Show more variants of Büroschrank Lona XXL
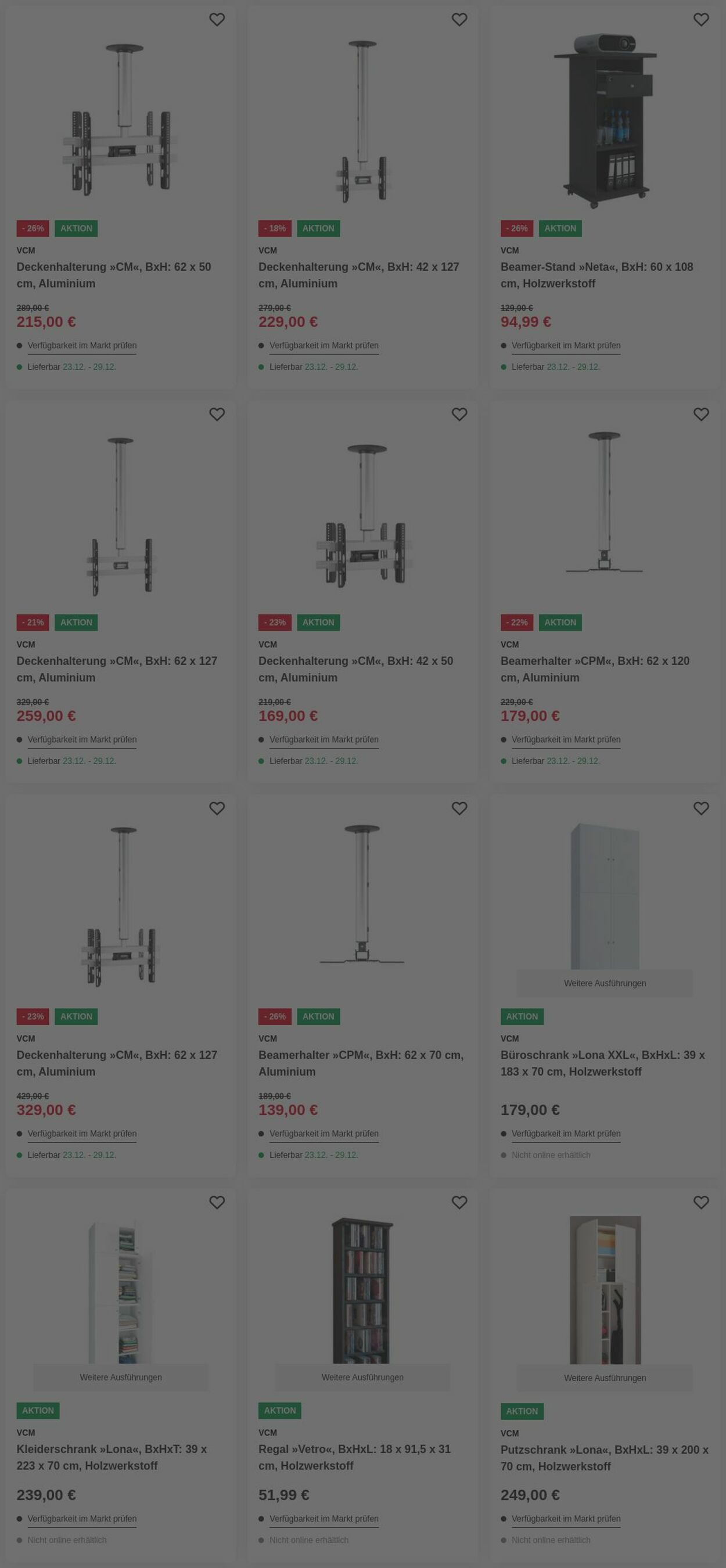Image resolution: width=726 pixels, height=1568 pixels. click(x=604, y=983)
